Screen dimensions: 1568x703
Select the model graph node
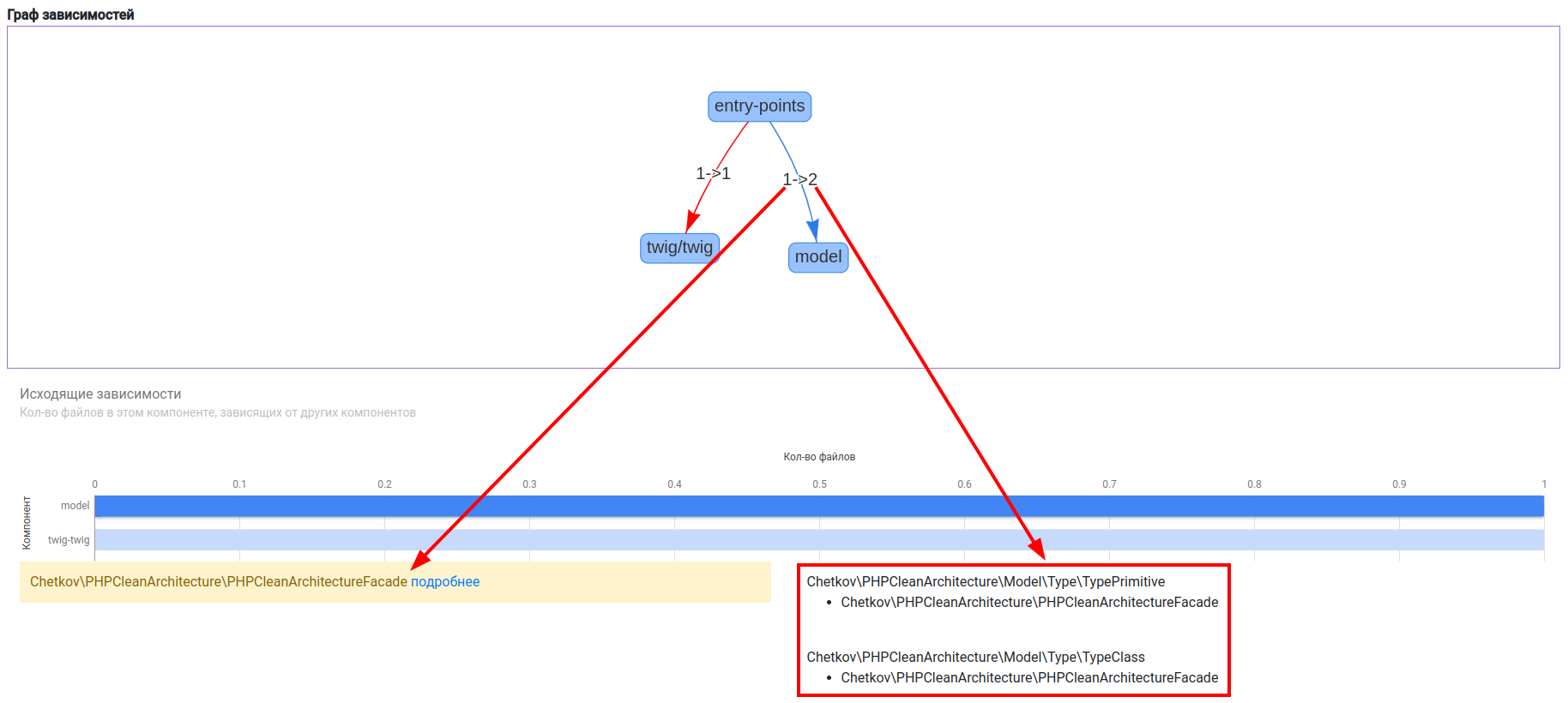click(818, 257)
